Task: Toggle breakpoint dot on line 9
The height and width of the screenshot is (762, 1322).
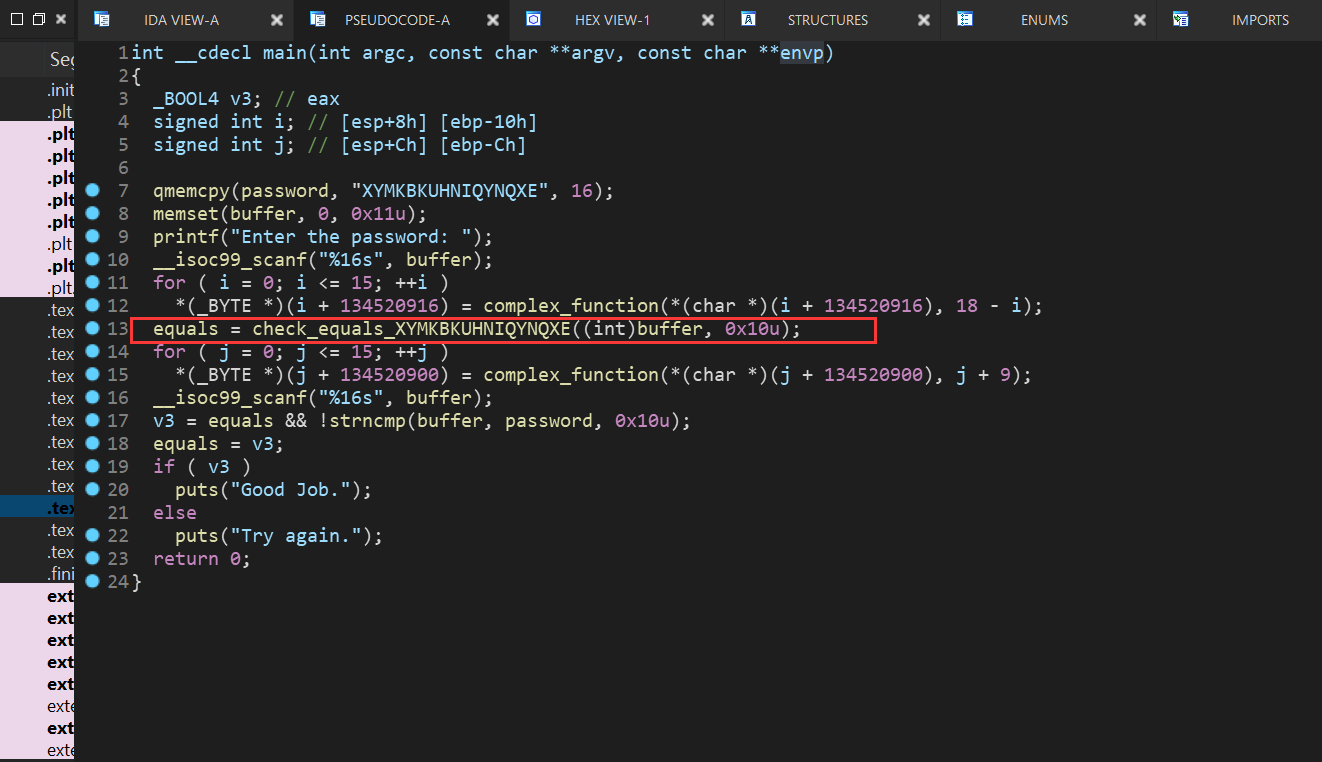Action: tap(93, 236)
